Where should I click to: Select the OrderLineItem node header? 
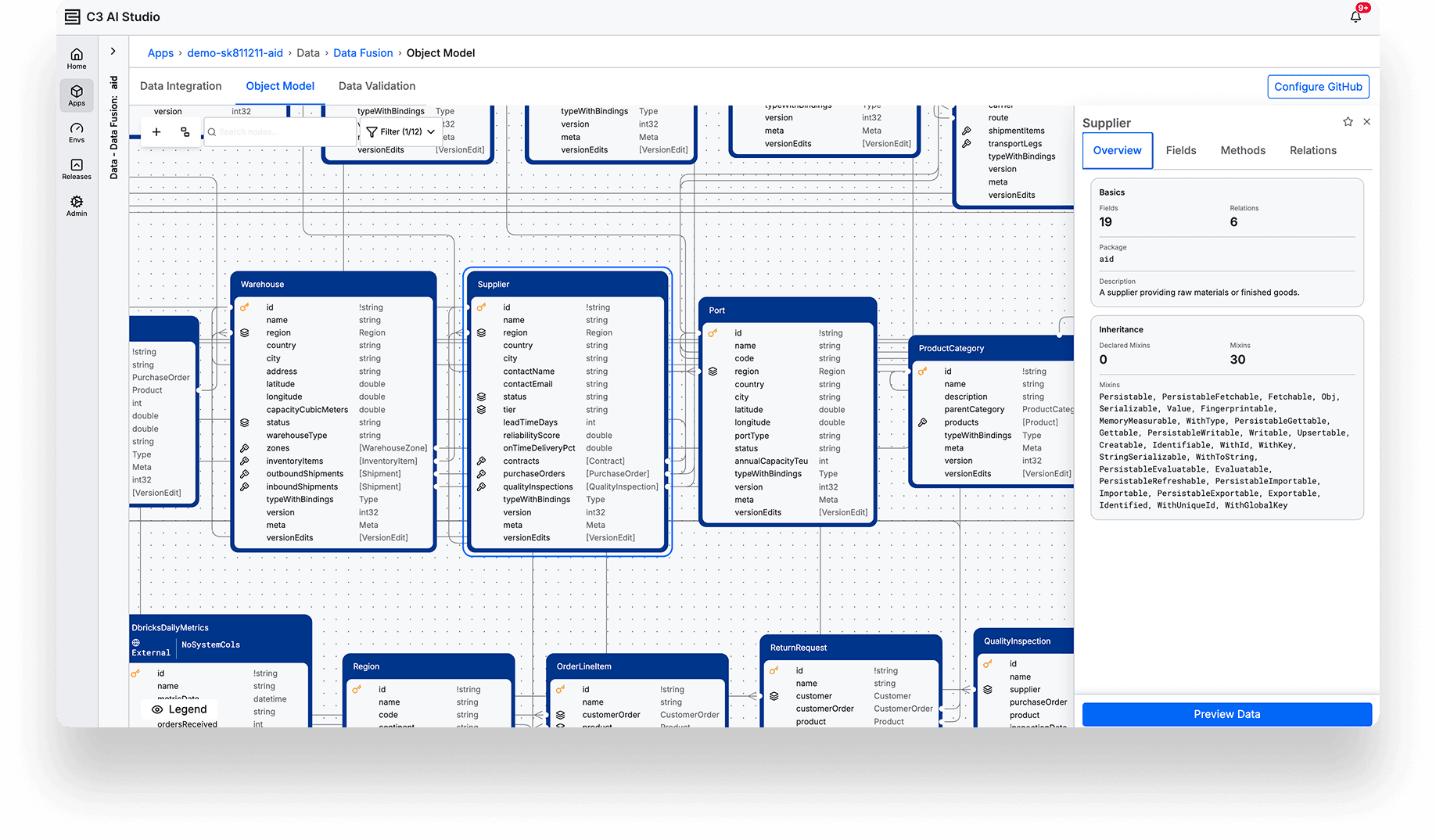point(637,666)
